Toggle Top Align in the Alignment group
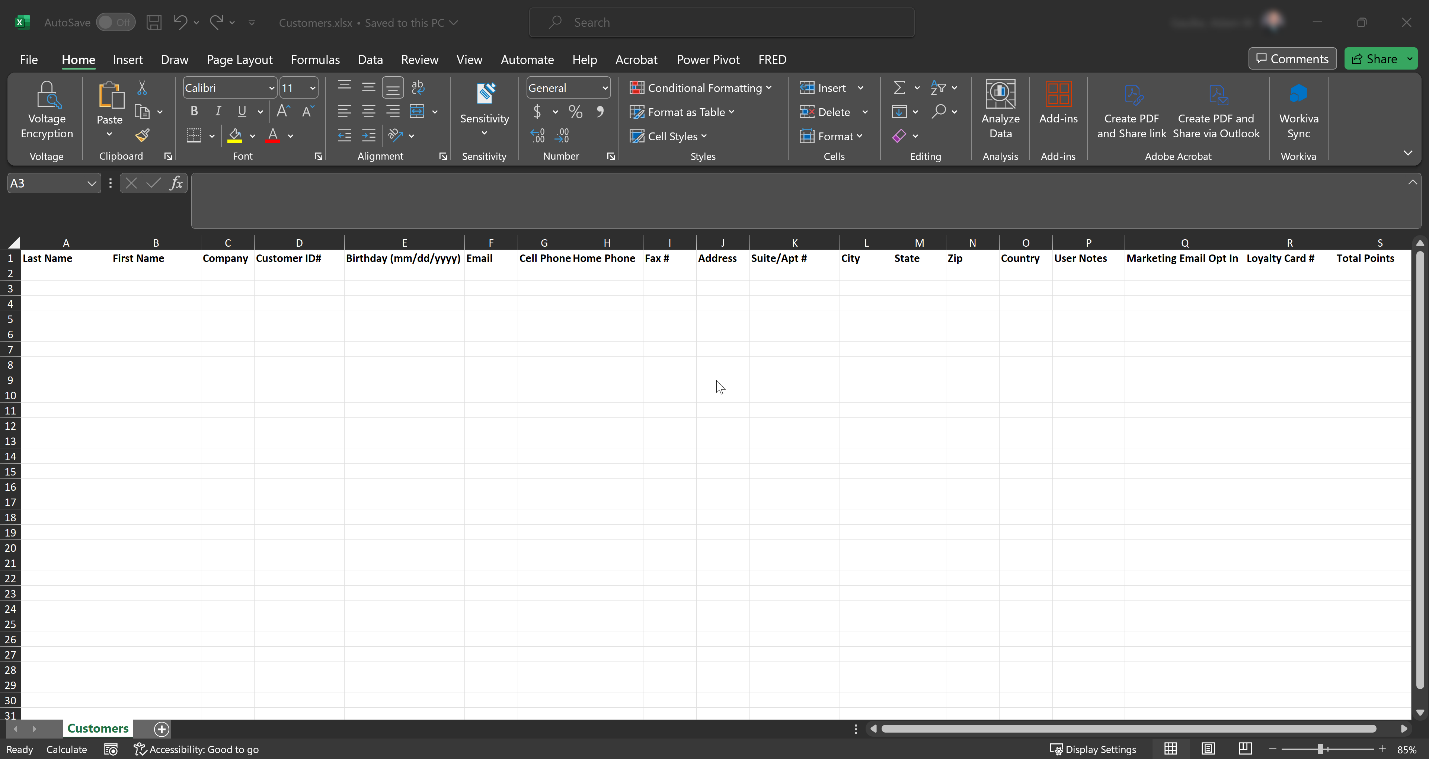 click(x=344, y=88)
